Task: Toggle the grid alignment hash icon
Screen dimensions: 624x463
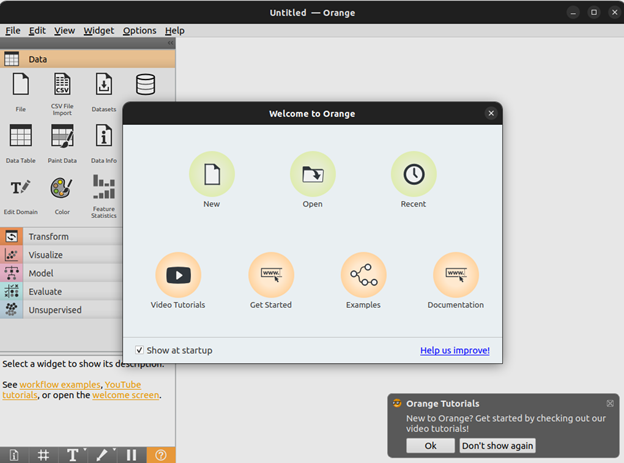Action: tap(43, 455)
